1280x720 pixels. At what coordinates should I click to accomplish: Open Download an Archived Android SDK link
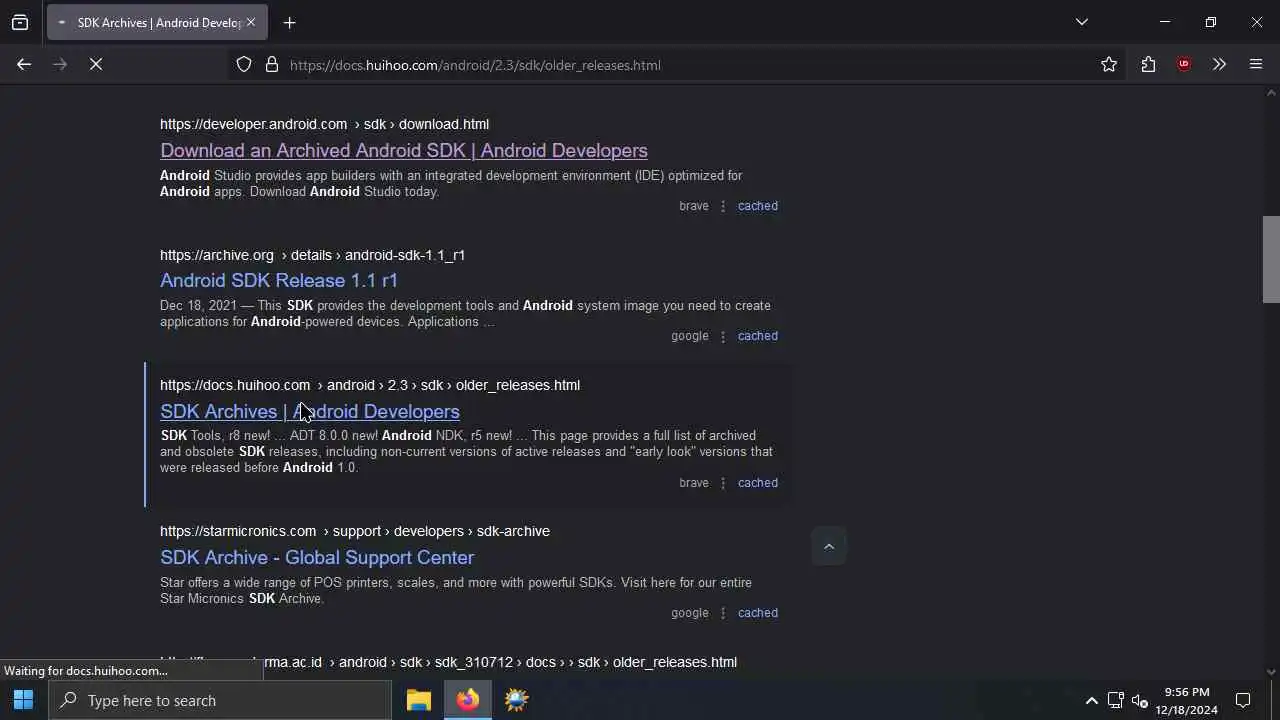[404, 150]
